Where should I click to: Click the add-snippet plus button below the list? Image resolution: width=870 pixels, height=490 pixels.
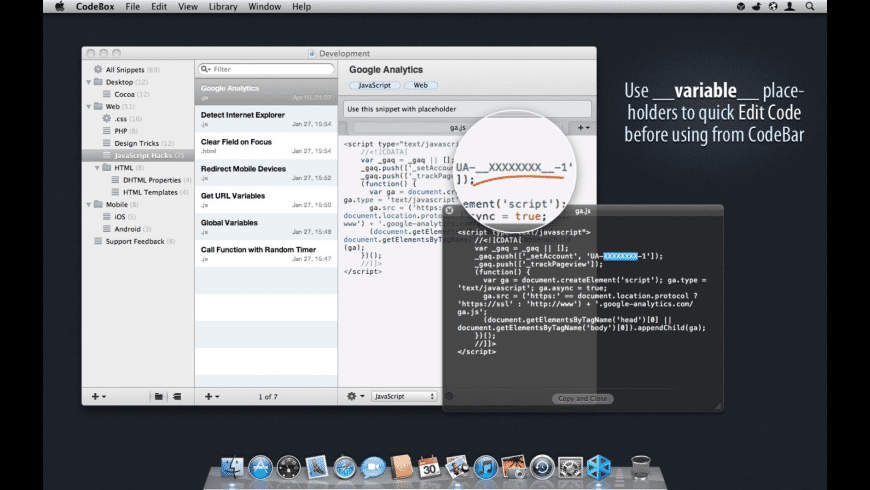point(211,396)
